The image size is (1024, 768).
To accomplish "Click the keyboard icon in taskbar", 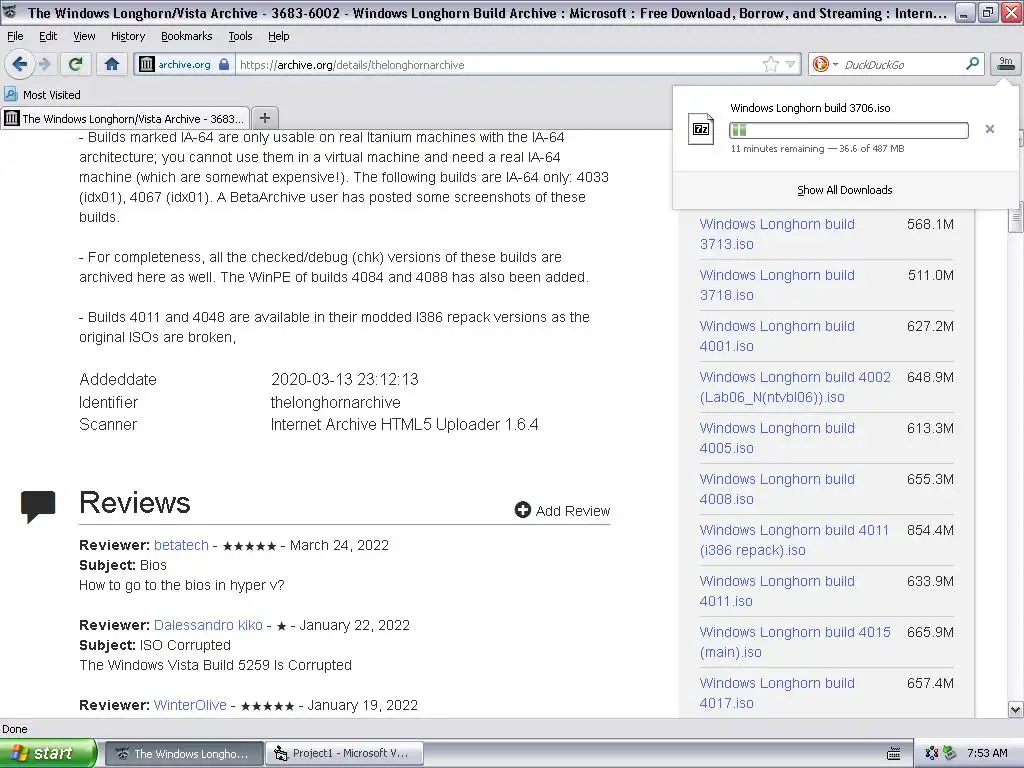I will click(x=894, y=754).
